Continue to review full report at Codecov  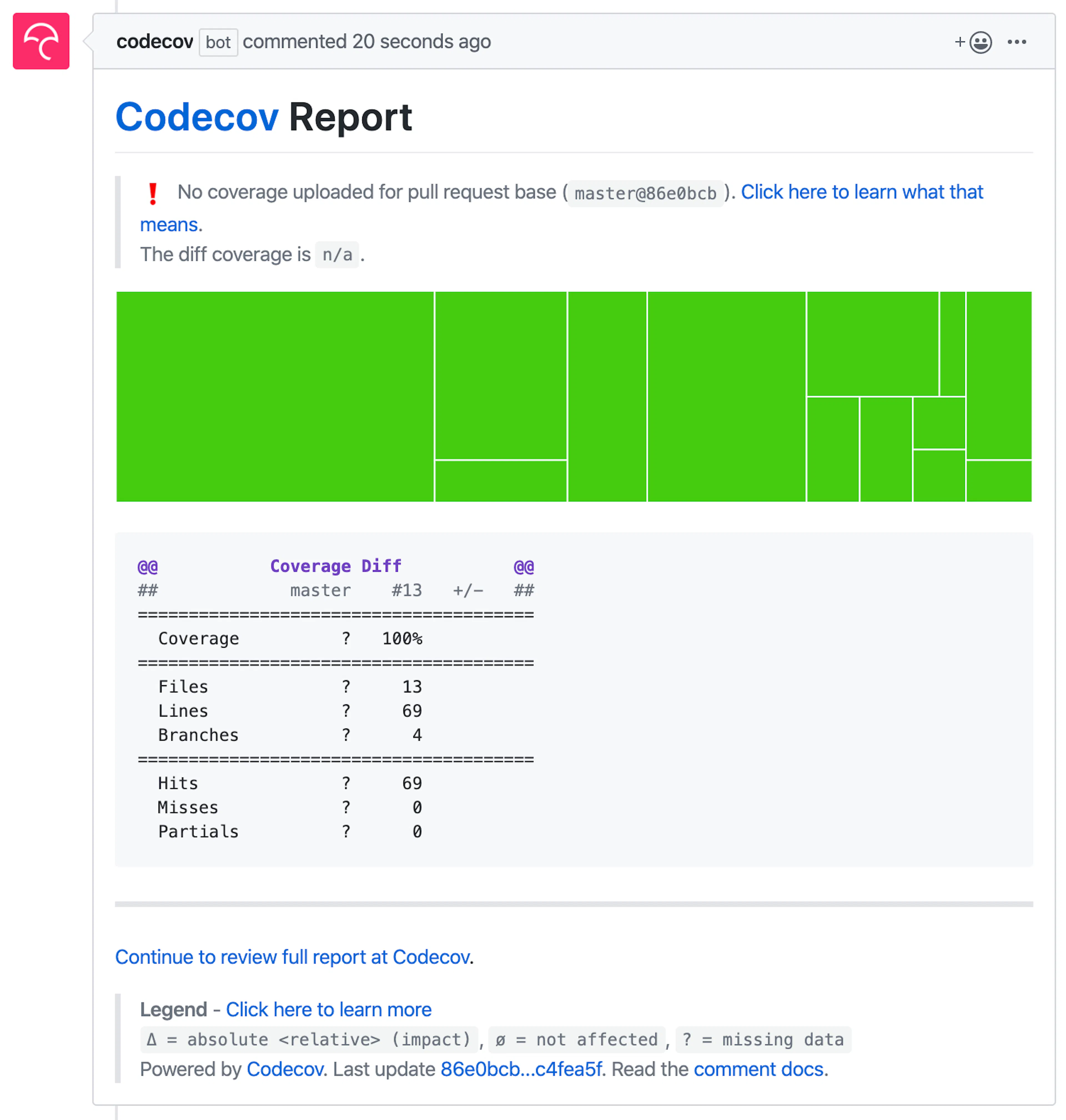coord(293,957)
